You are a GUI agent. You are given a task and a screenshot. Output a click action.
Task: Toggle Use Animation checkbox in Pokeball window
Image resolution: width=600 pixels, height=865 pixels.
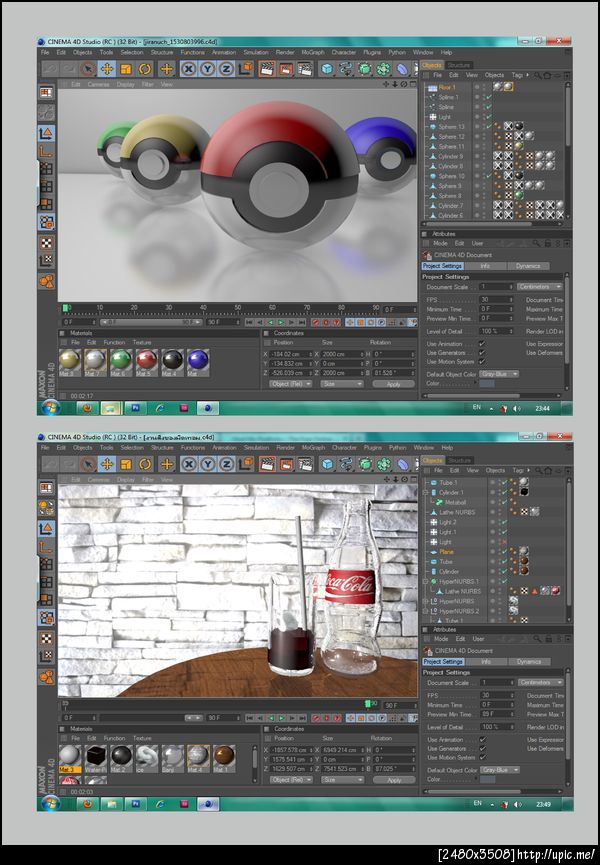pyautogui.click(x=483, y=343)
